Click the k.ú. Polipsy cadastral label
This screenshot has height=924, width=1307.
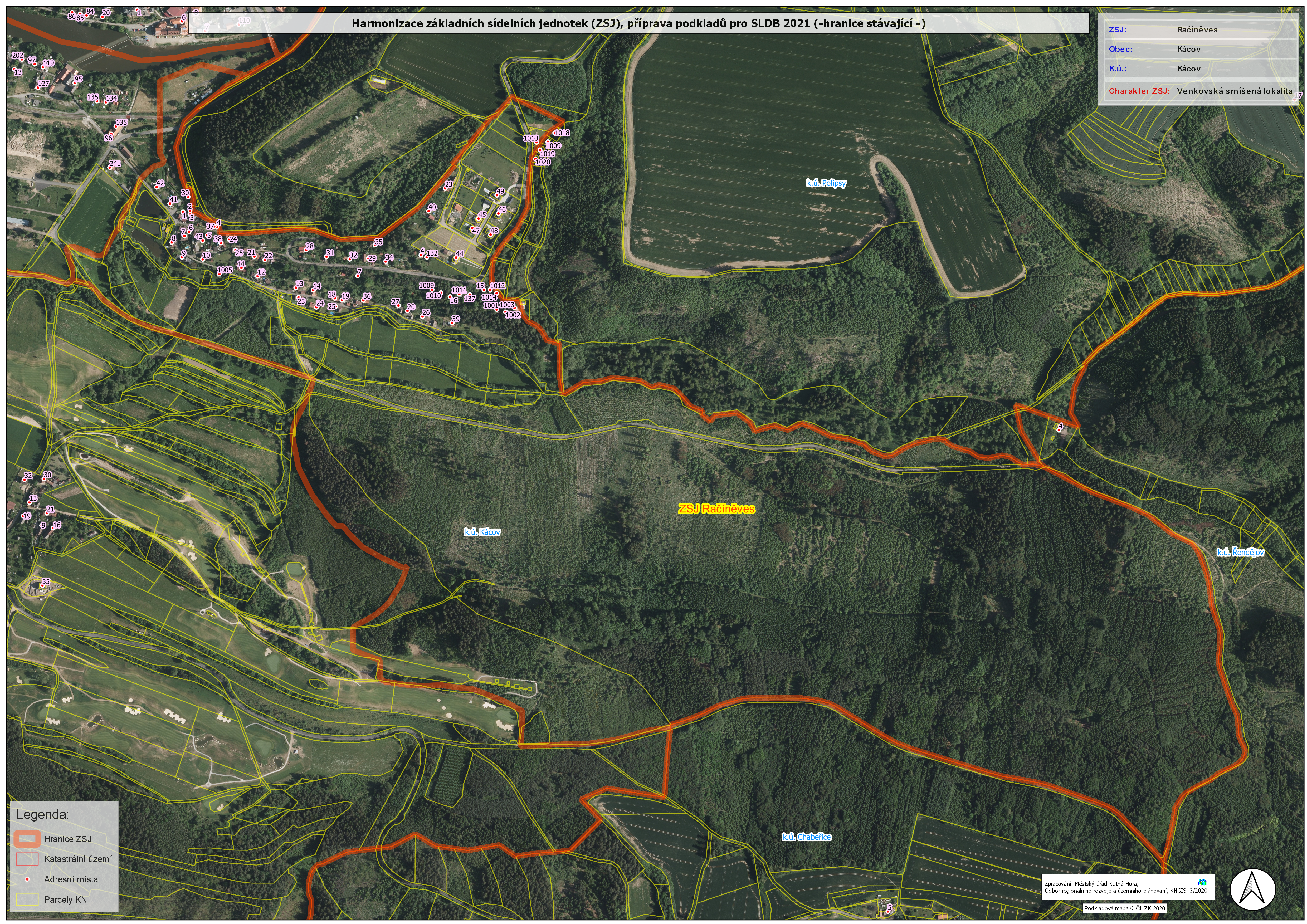[x=826, y=183]
